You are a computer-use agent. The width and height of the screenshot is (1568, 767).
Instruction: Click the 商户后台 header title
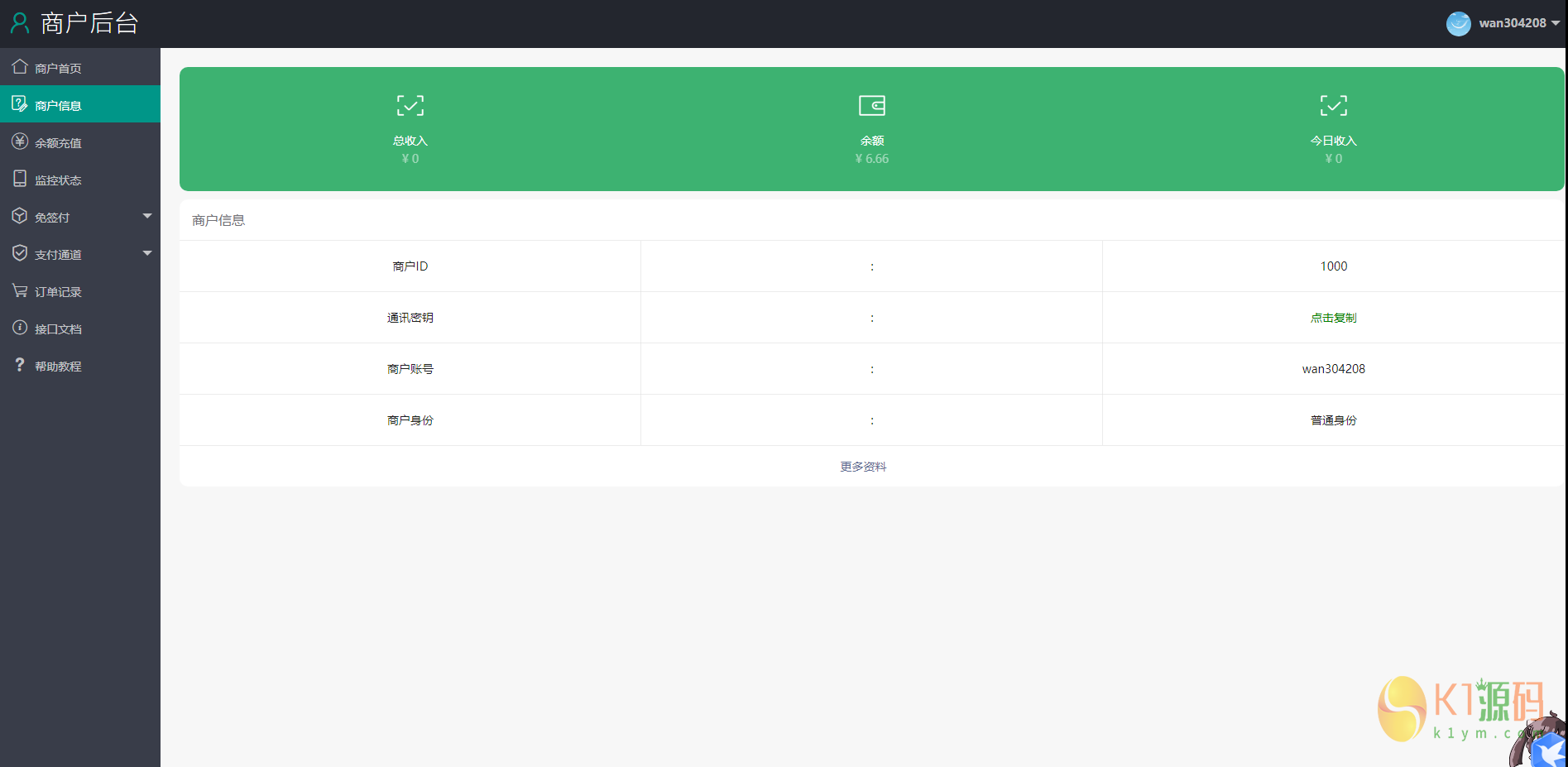click(x=89, y=23)
